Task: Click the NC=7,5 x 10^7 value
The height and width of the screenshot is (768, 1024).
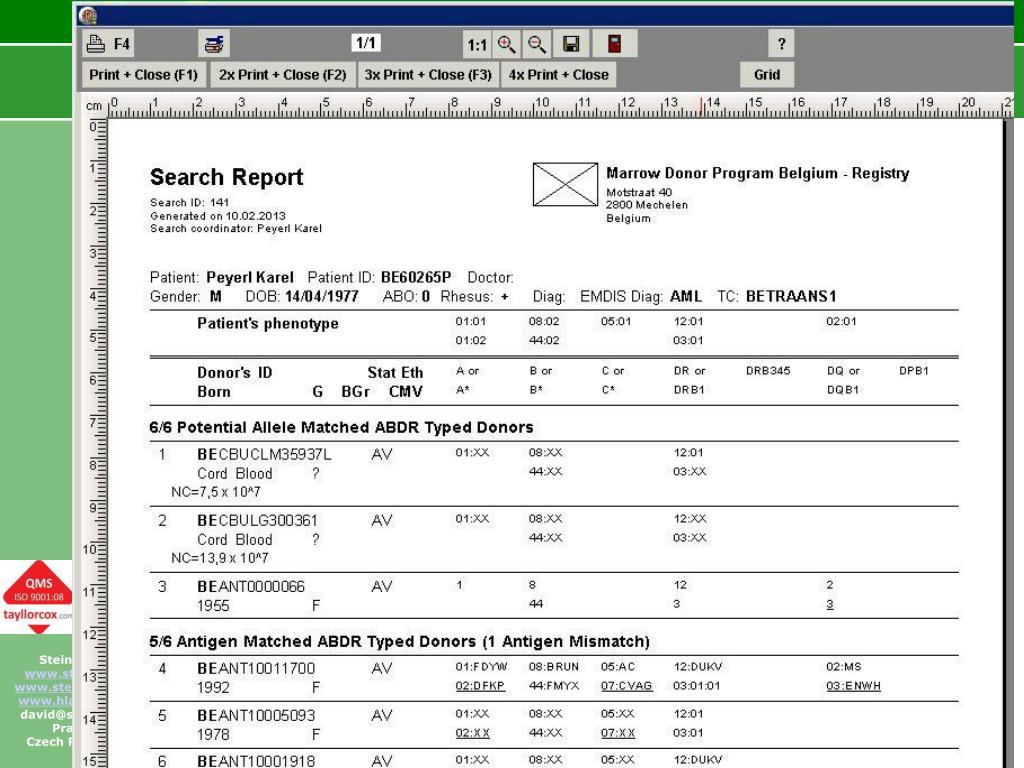Action: click(216, 492)
